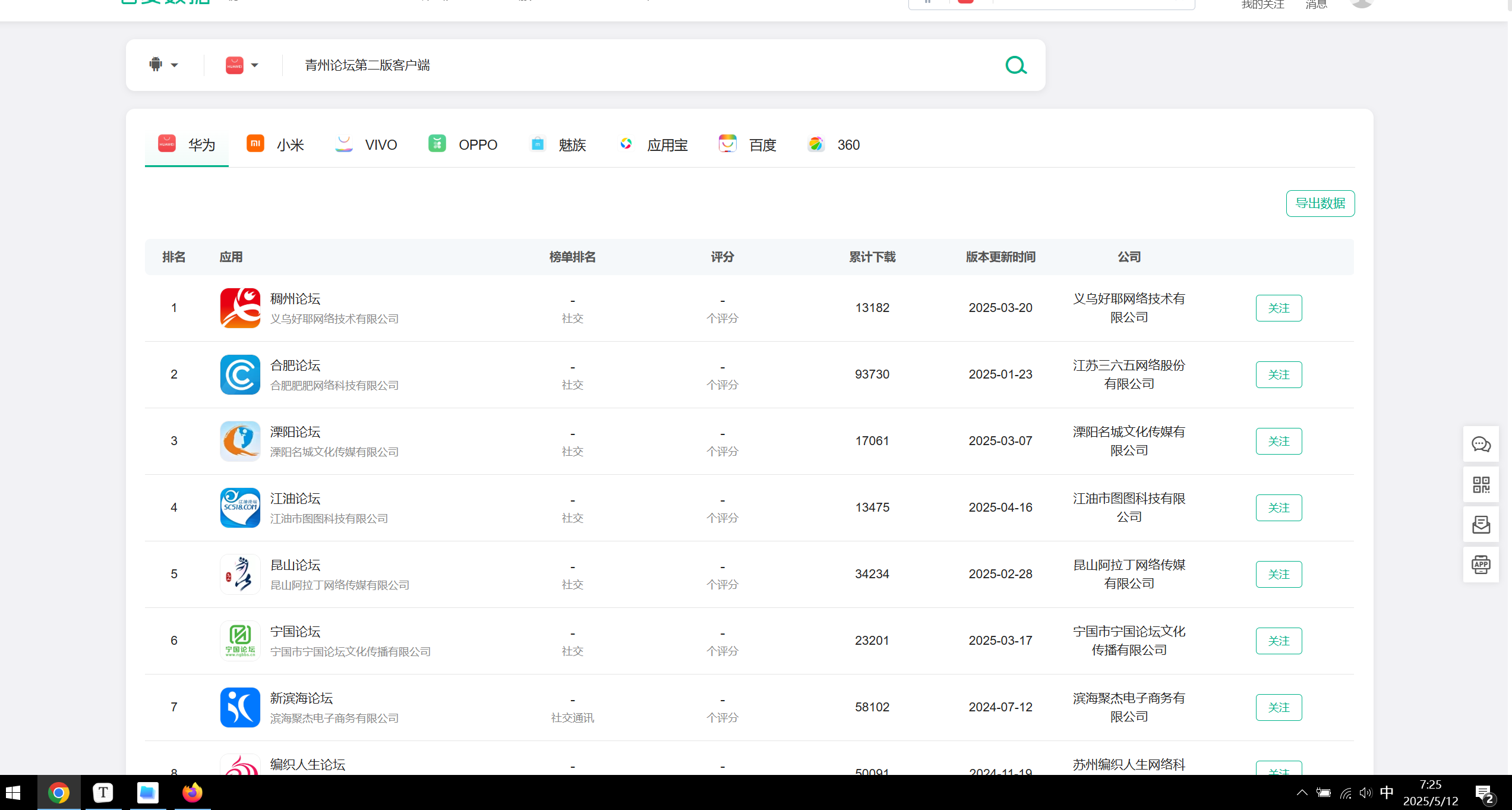Open the mail subscription sidebar icon
The image size is (1512, 810).
coord(1481,525)
